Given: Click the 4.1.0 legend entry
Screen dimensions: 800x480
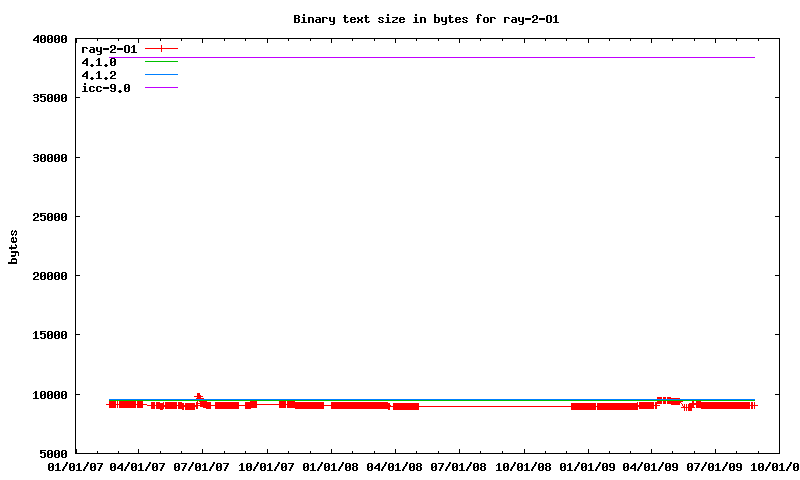Looking at the screenshot, I should [x=98, y=62].
